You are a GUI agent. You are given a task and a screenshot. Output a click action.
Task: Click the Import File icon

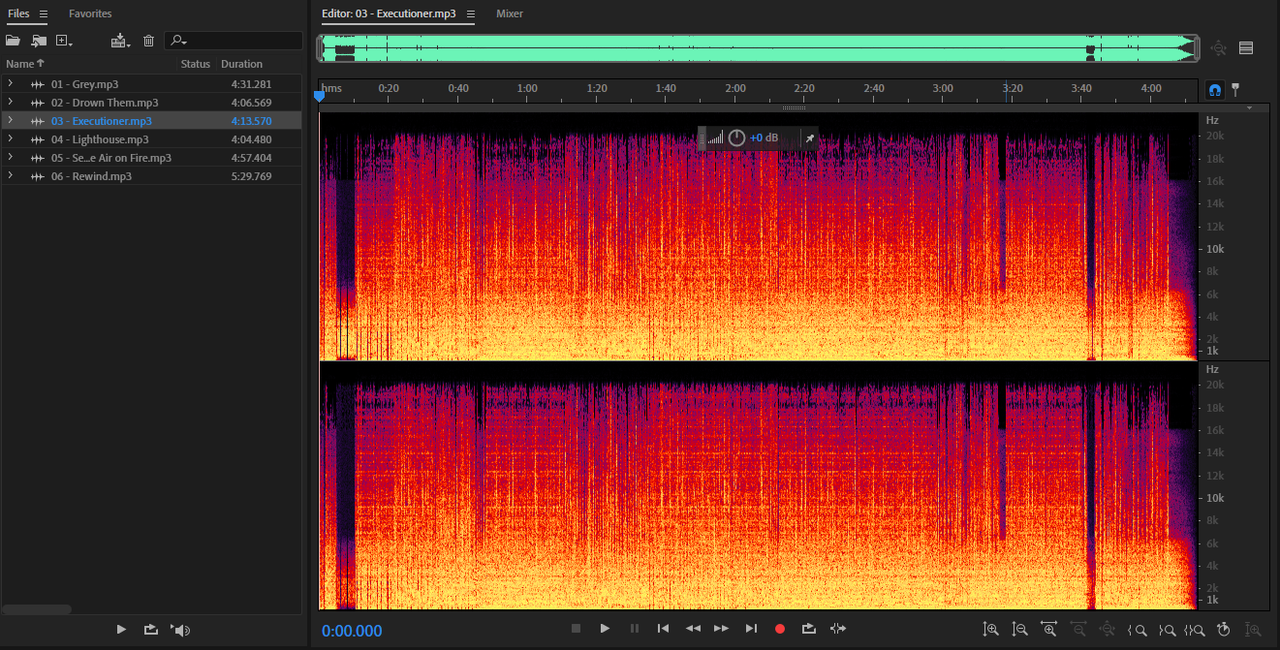39,41
